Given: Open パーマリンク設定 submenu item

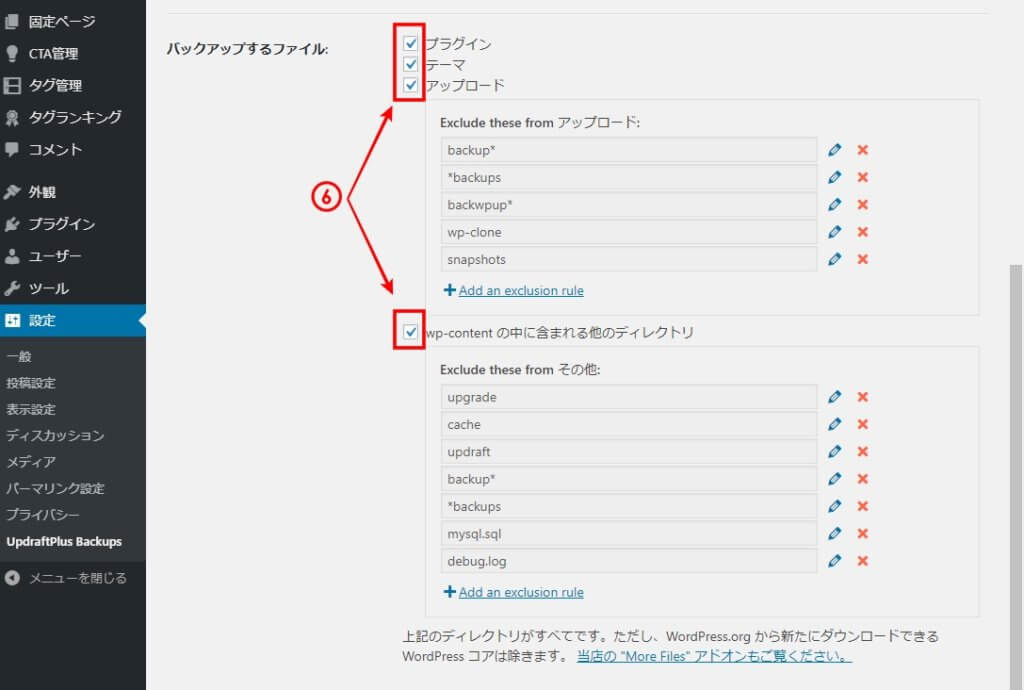Looking at the screenshot, I should pos(55,489).
